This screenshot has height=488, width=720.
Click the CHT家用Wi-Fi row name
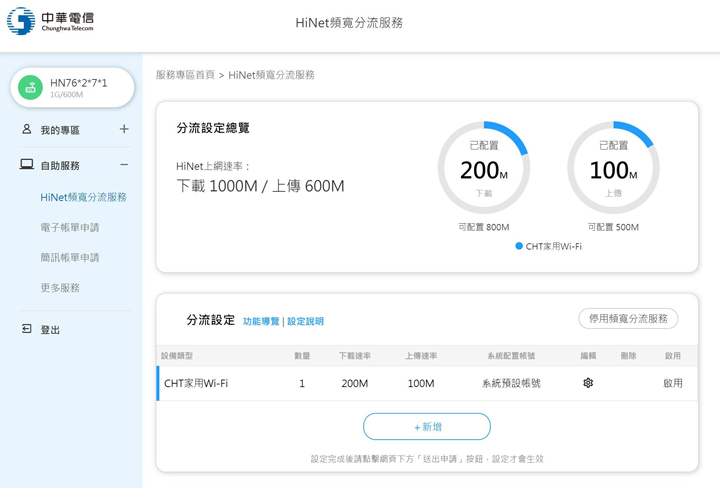pos(196,383)
